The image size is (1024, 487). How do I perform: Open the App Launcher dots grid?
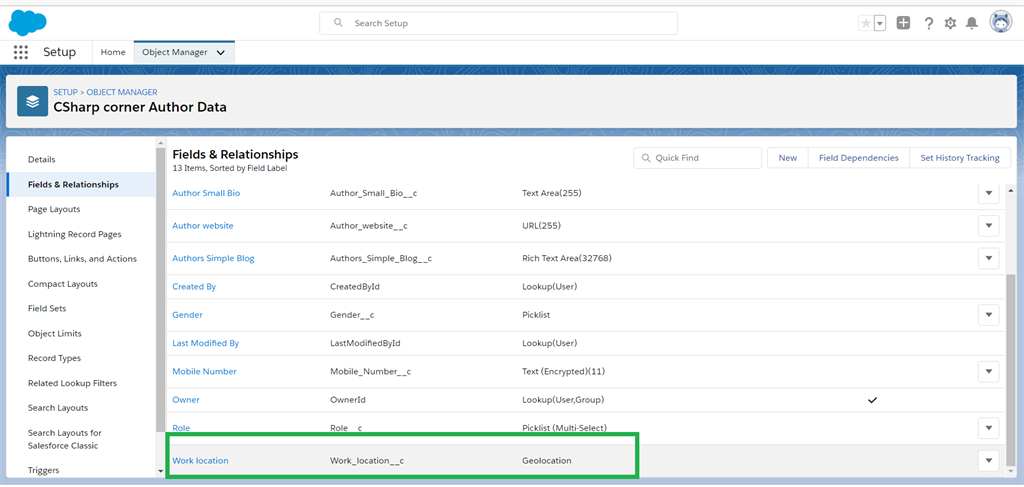21,52
